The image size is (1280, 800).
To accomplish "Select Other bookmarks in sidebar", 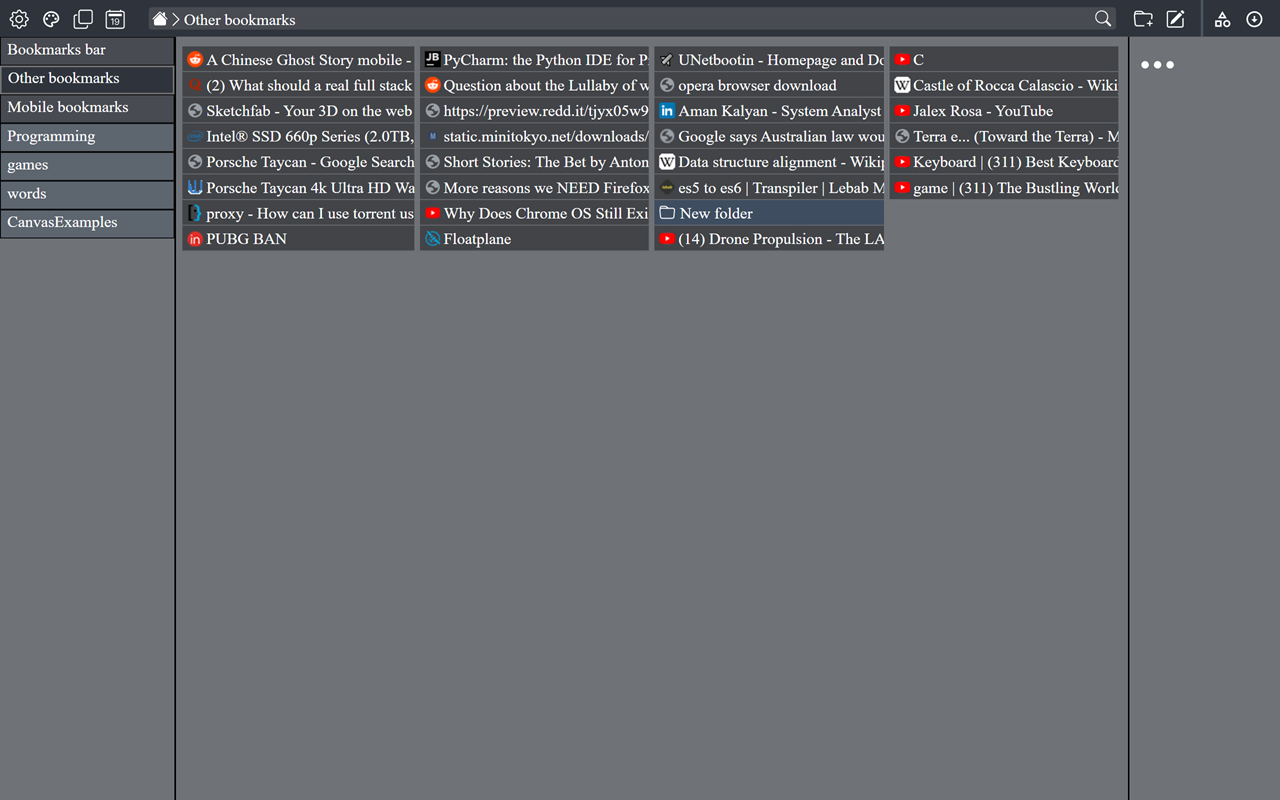I will point(87,79).
